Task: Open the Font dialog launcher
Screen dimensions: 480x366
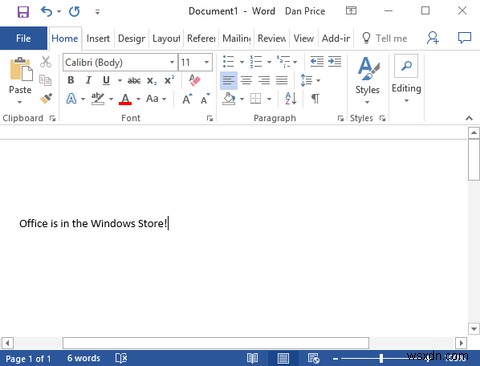Action: [x=210, y=118]
